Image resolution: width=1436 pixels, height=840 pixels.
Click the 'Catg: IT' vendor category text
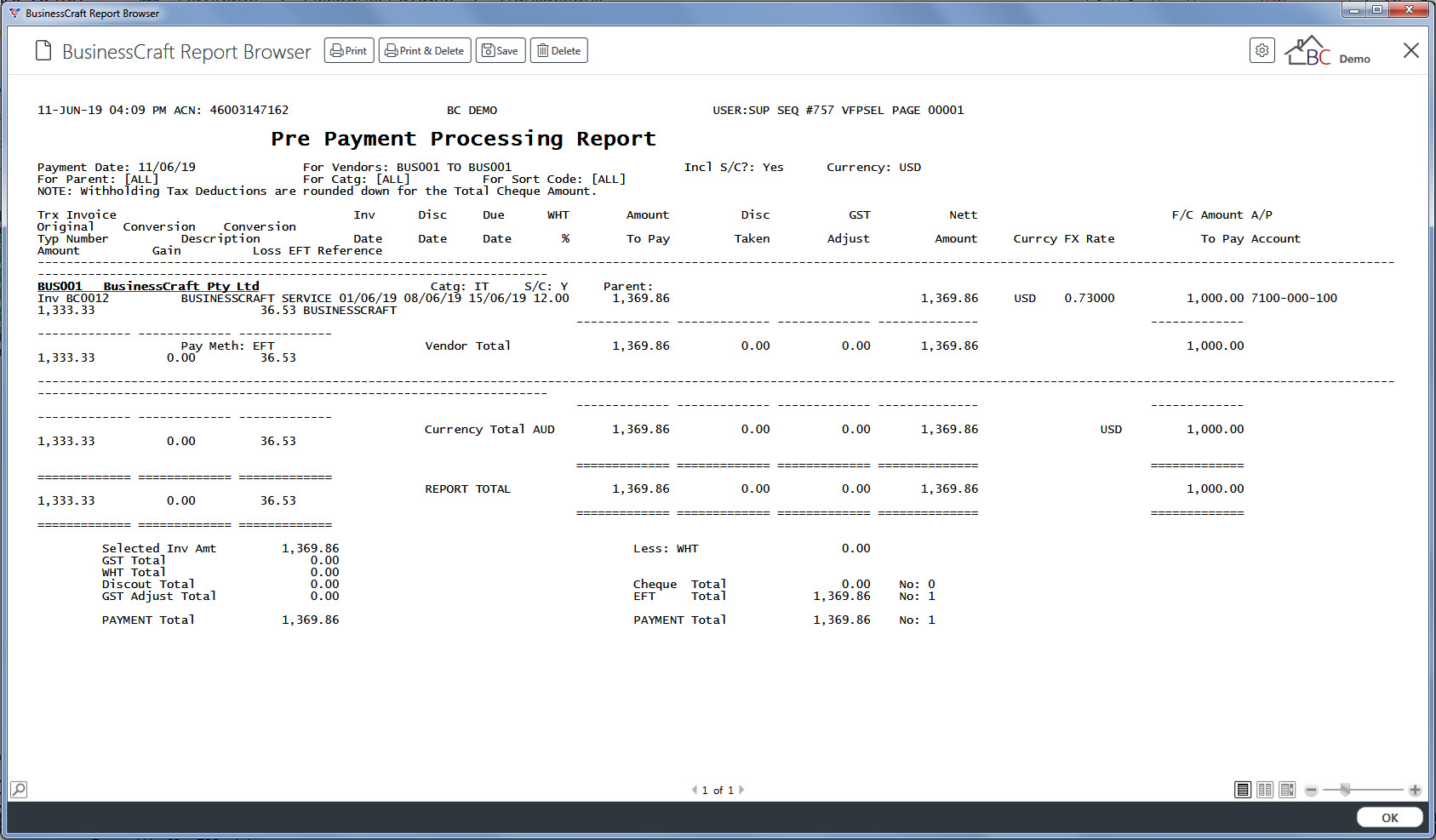460,286
